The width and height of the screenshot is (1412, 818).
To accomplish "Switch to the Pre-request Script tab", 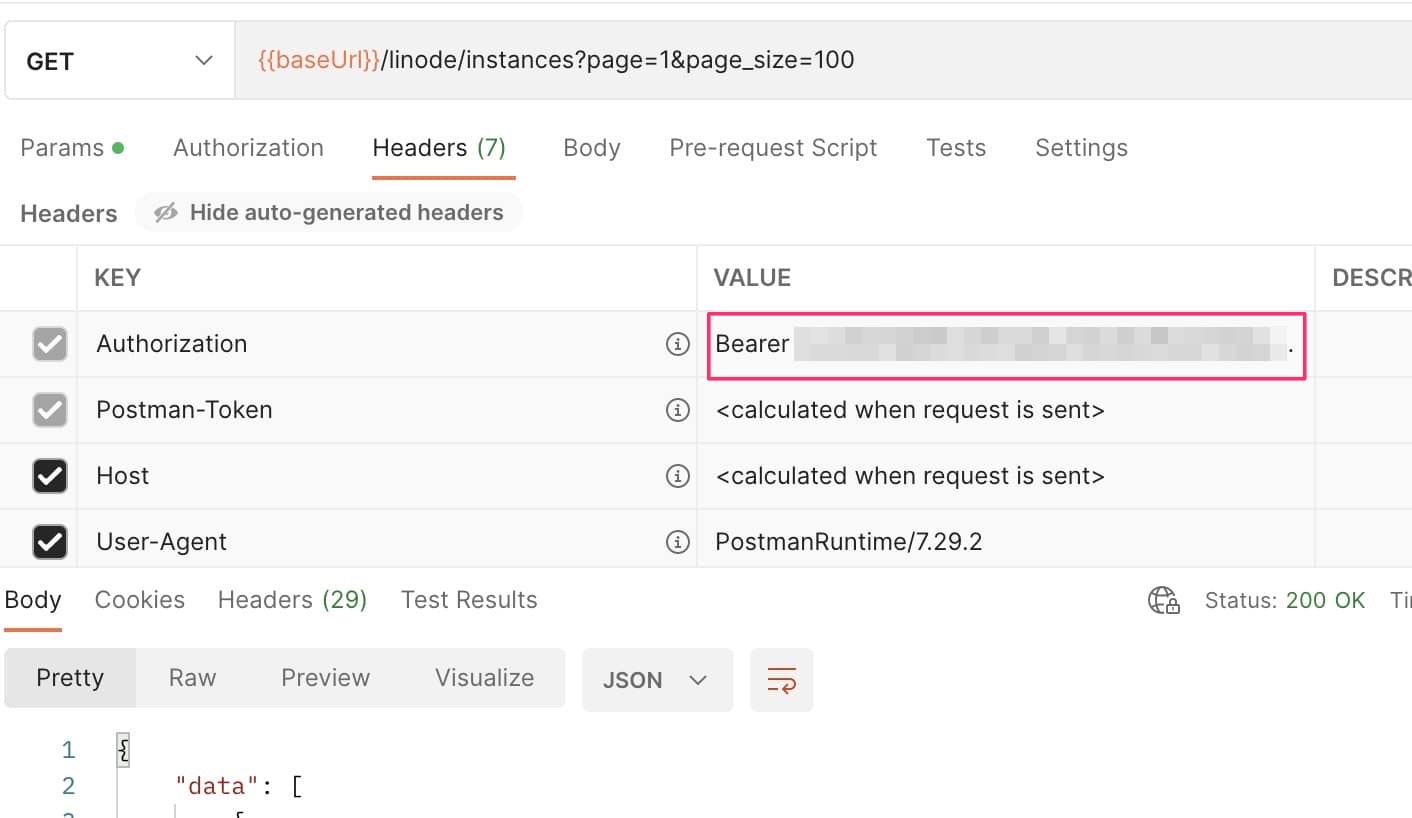I will [x=772, y=147].
